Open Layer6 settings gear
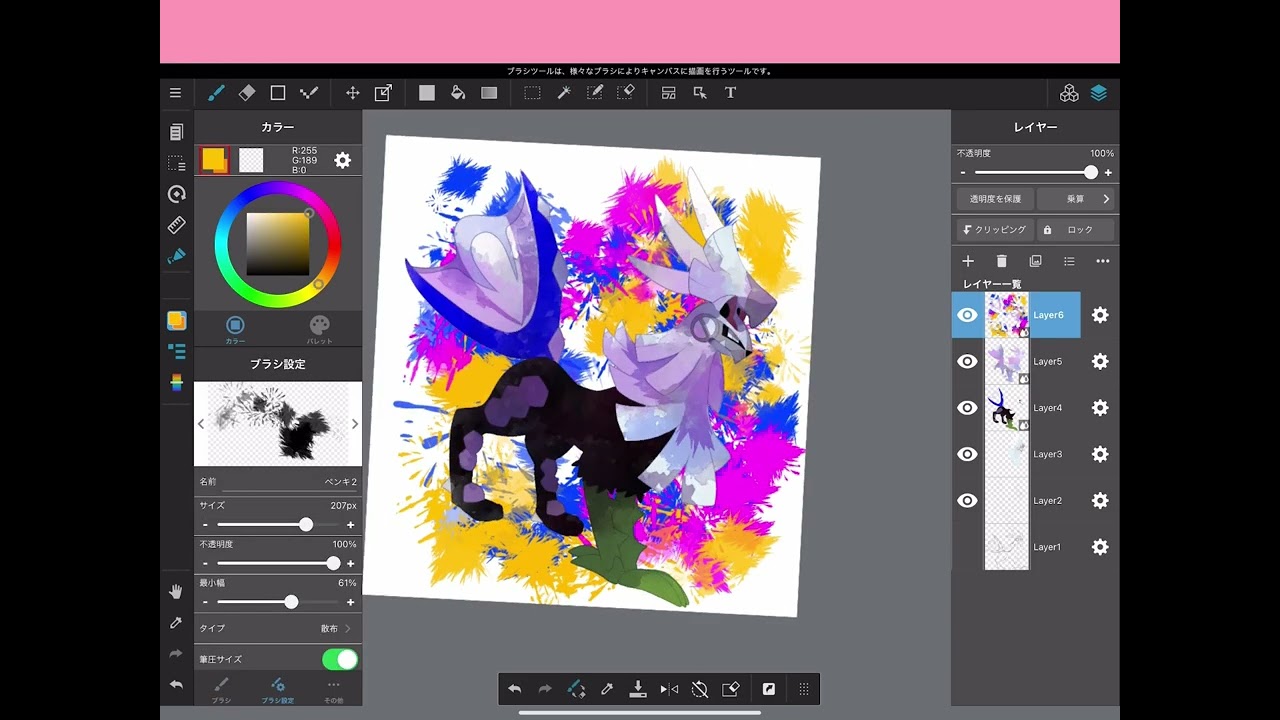 [1100, 315]
